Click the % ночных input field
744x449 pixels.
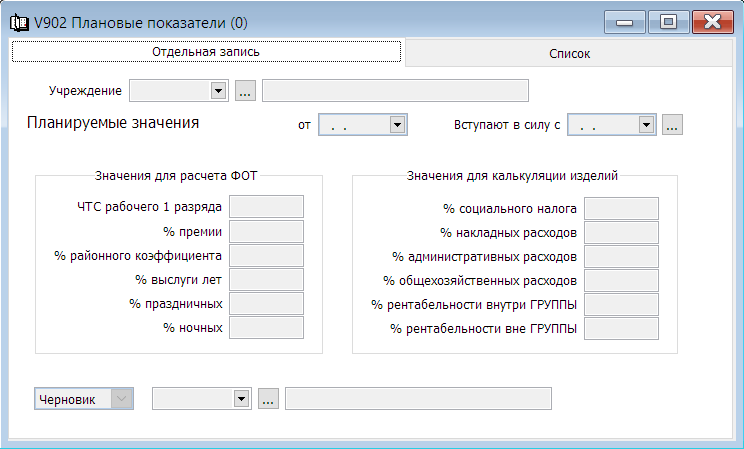click(x=266, y=327)
